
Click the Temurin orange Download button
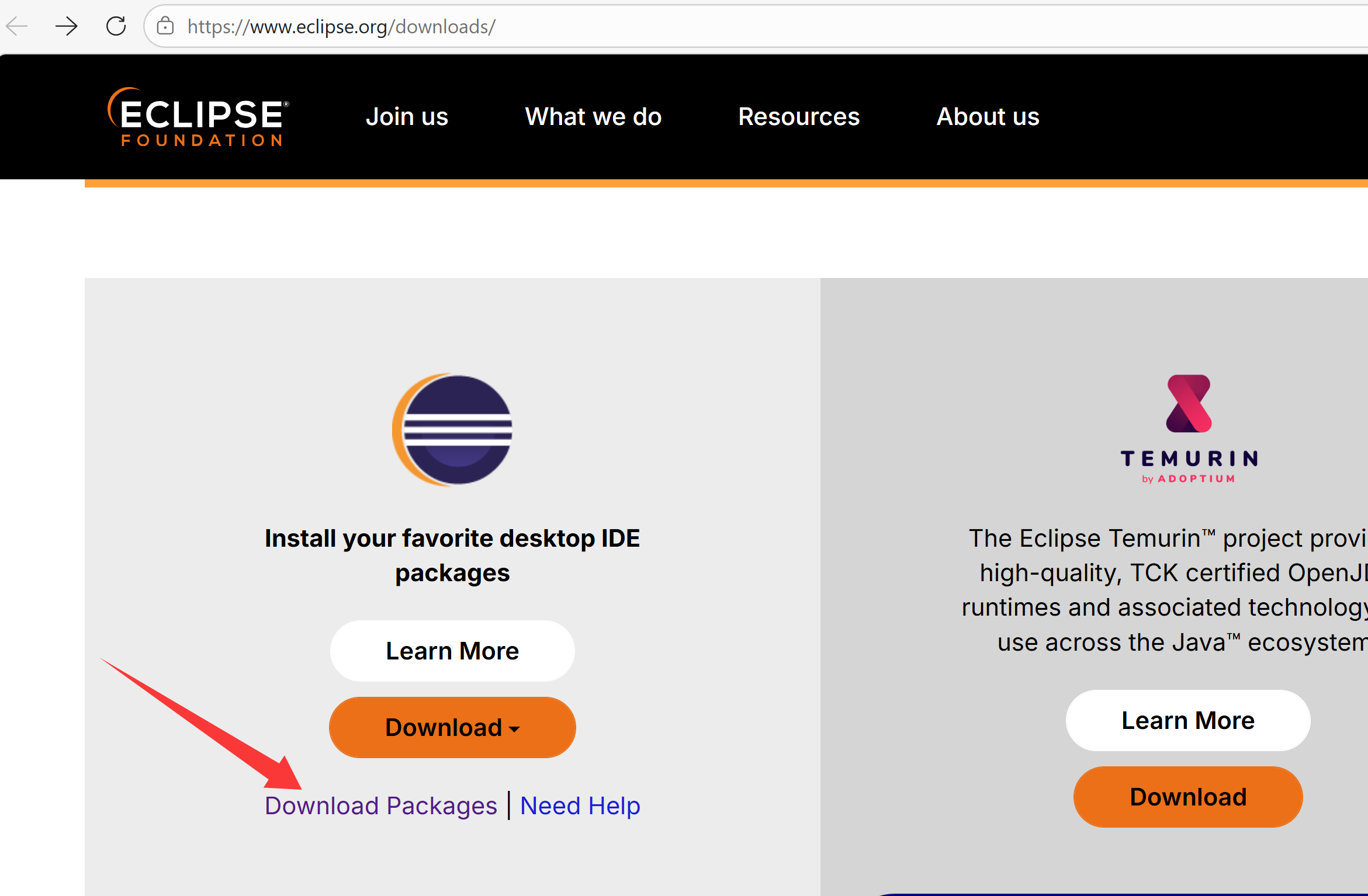[1188, 797]
